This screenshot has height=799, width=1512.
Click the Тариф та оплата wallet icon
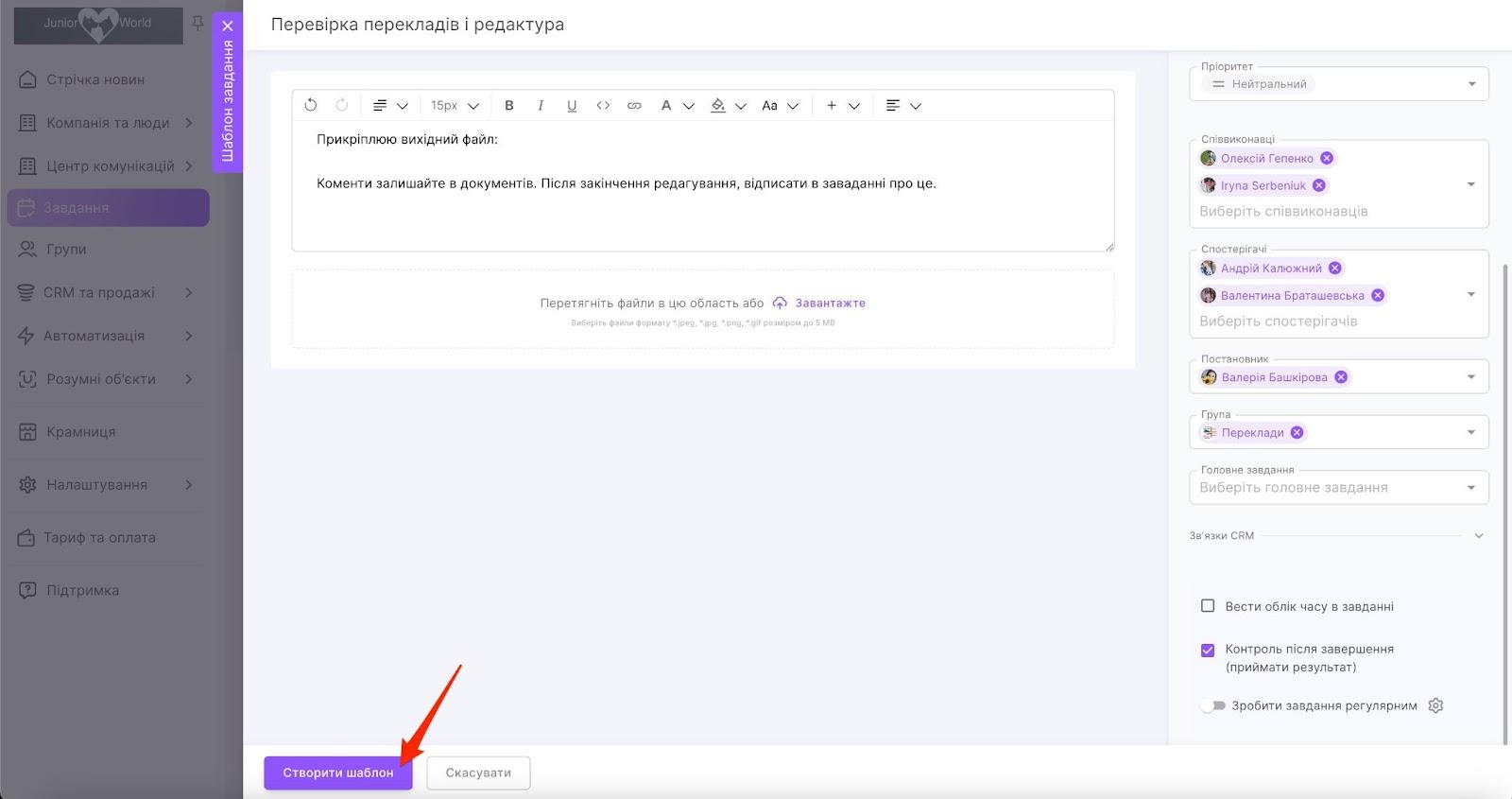[x=26, y=538]
